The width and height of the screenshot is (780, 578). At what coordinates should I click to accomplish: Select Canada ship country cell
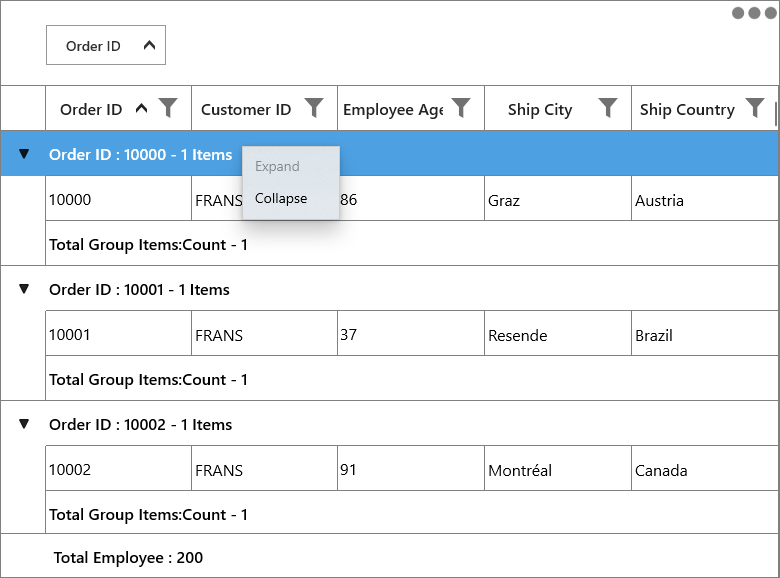coord(705,468)
